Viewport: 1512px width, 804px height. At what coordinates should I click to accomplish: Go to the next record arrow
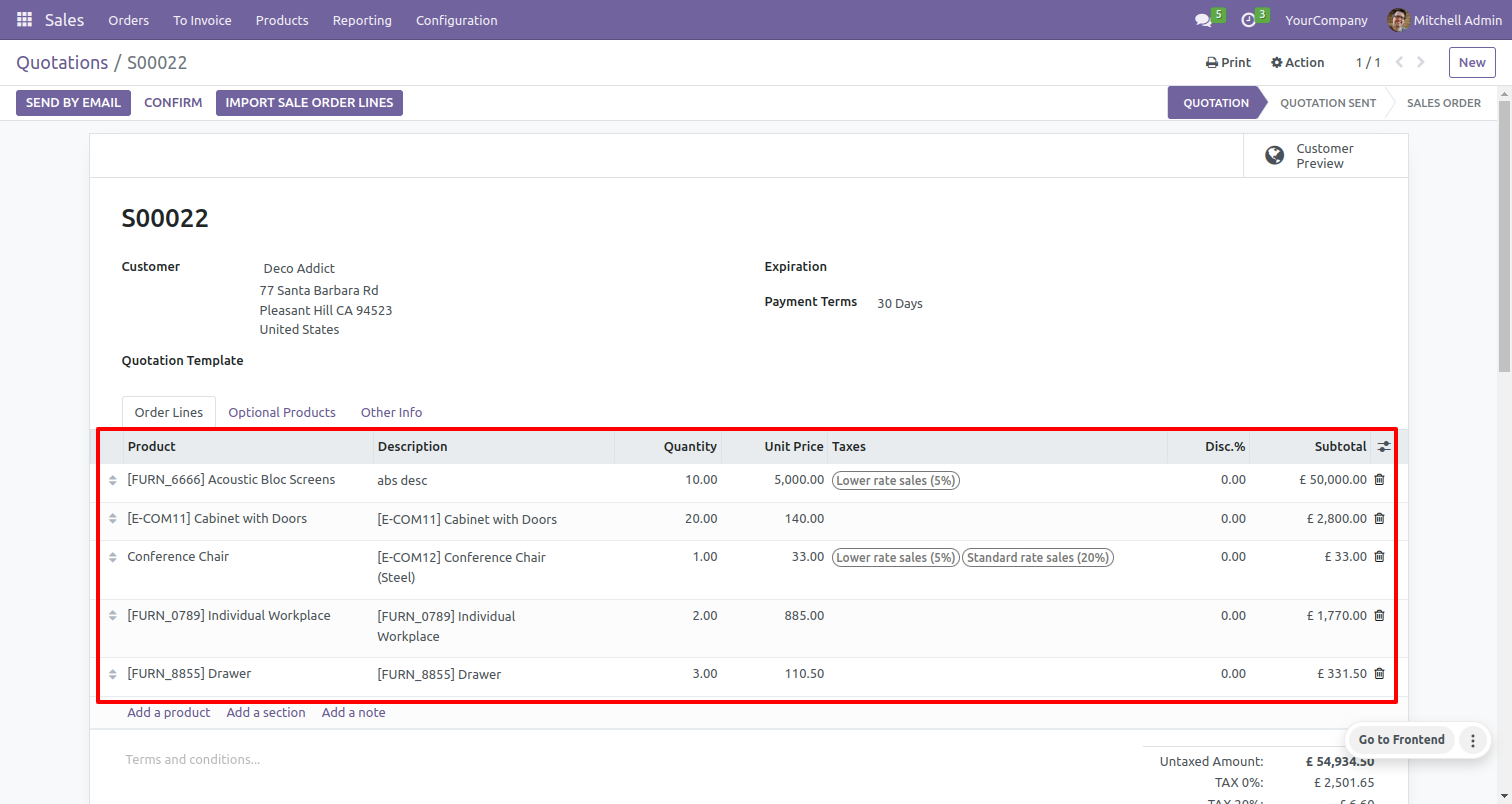(x=1421, y=62)
